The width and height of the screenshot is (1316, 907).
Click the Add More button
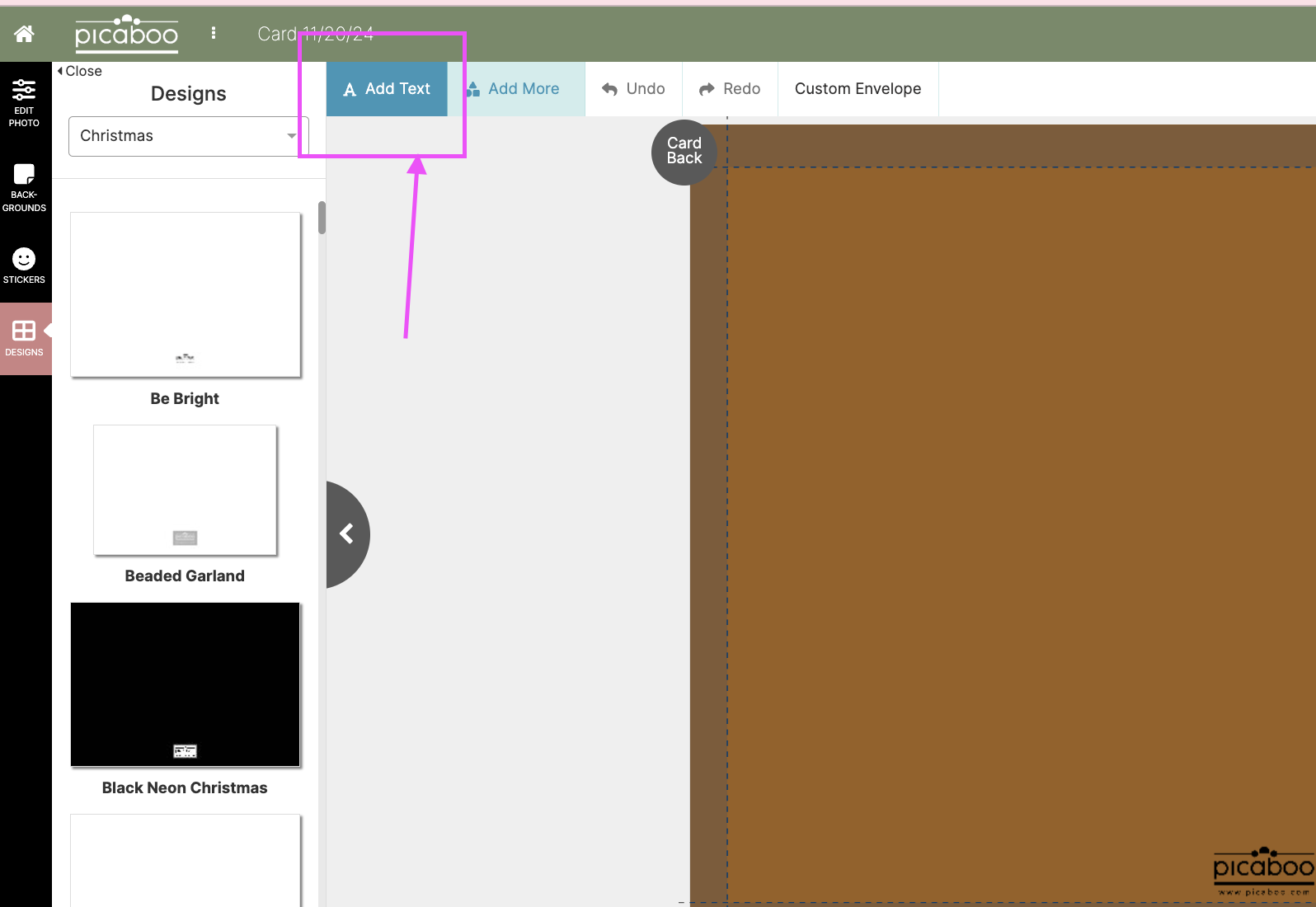(516, 89)
